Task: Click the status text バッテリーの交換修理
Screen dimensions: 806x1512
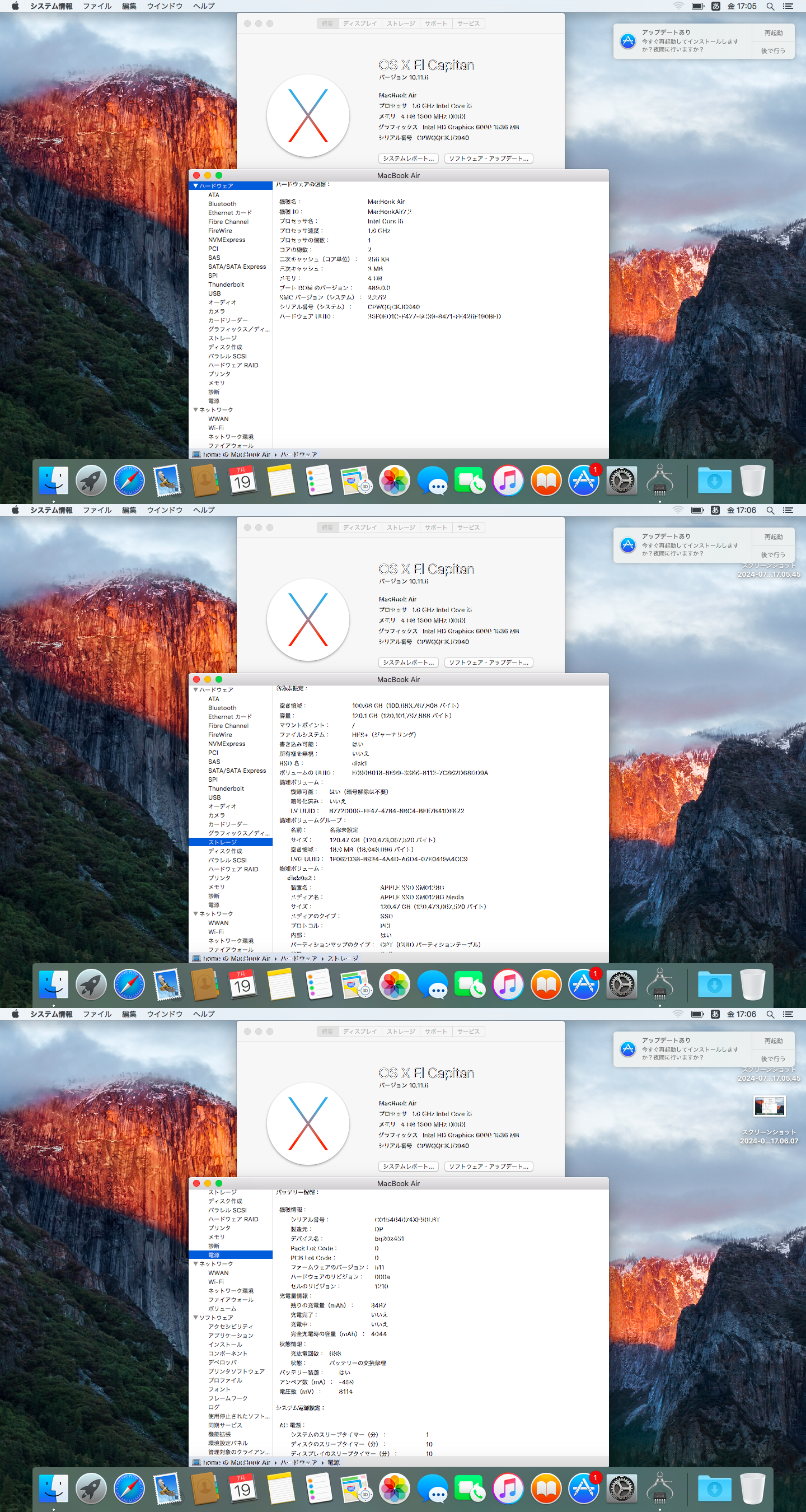Action: (x=357, y=1363)
